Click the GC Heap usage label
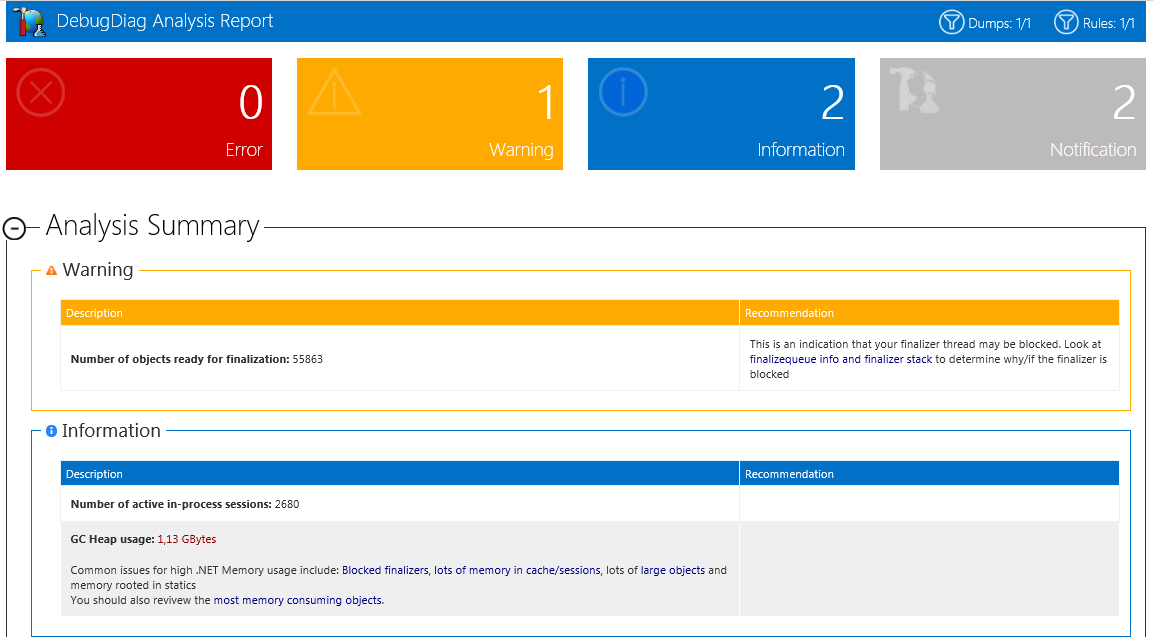The image size is (1153, 637). pos(113,539)
